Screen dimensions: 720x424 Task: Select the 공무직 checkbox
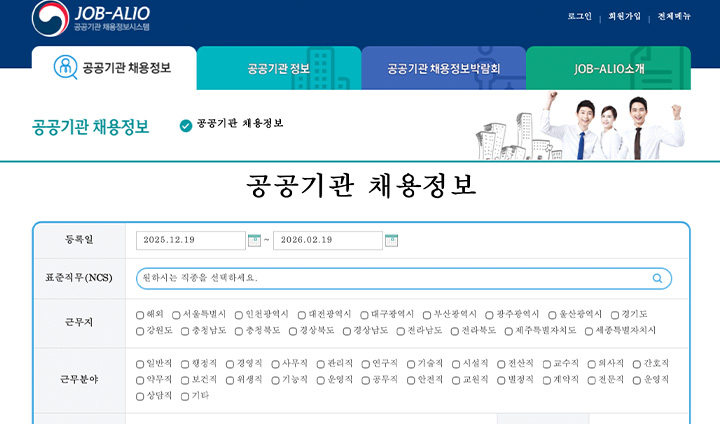tap(366, 380)
